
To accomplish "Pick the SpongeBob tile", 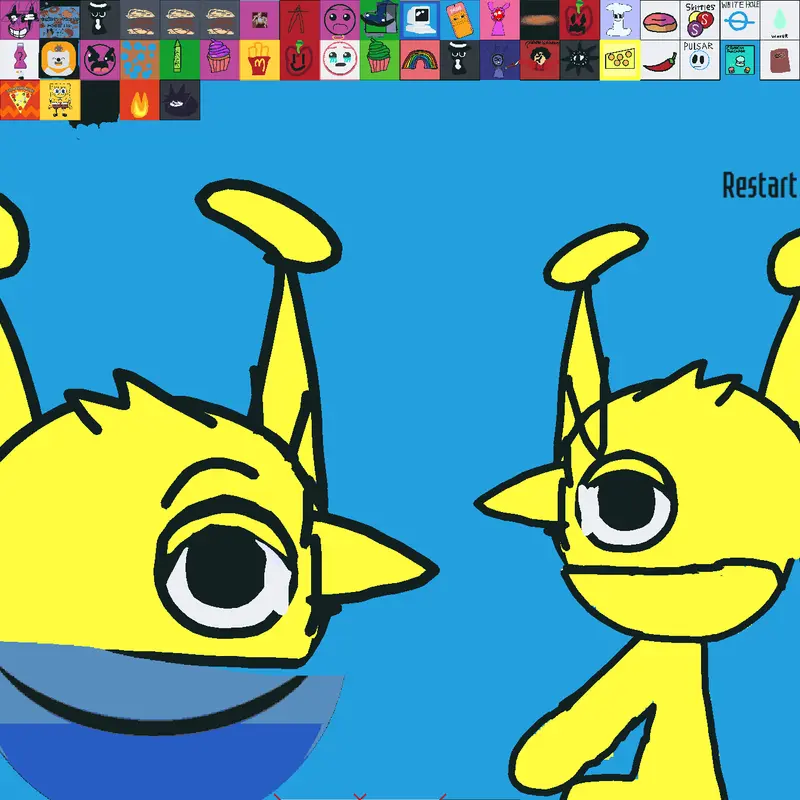I will [60, 100].
